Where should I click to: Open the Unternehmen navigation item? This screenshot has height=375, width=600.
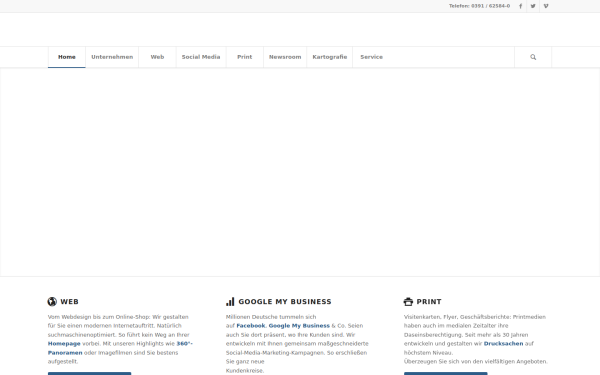(x=112, y=57)
